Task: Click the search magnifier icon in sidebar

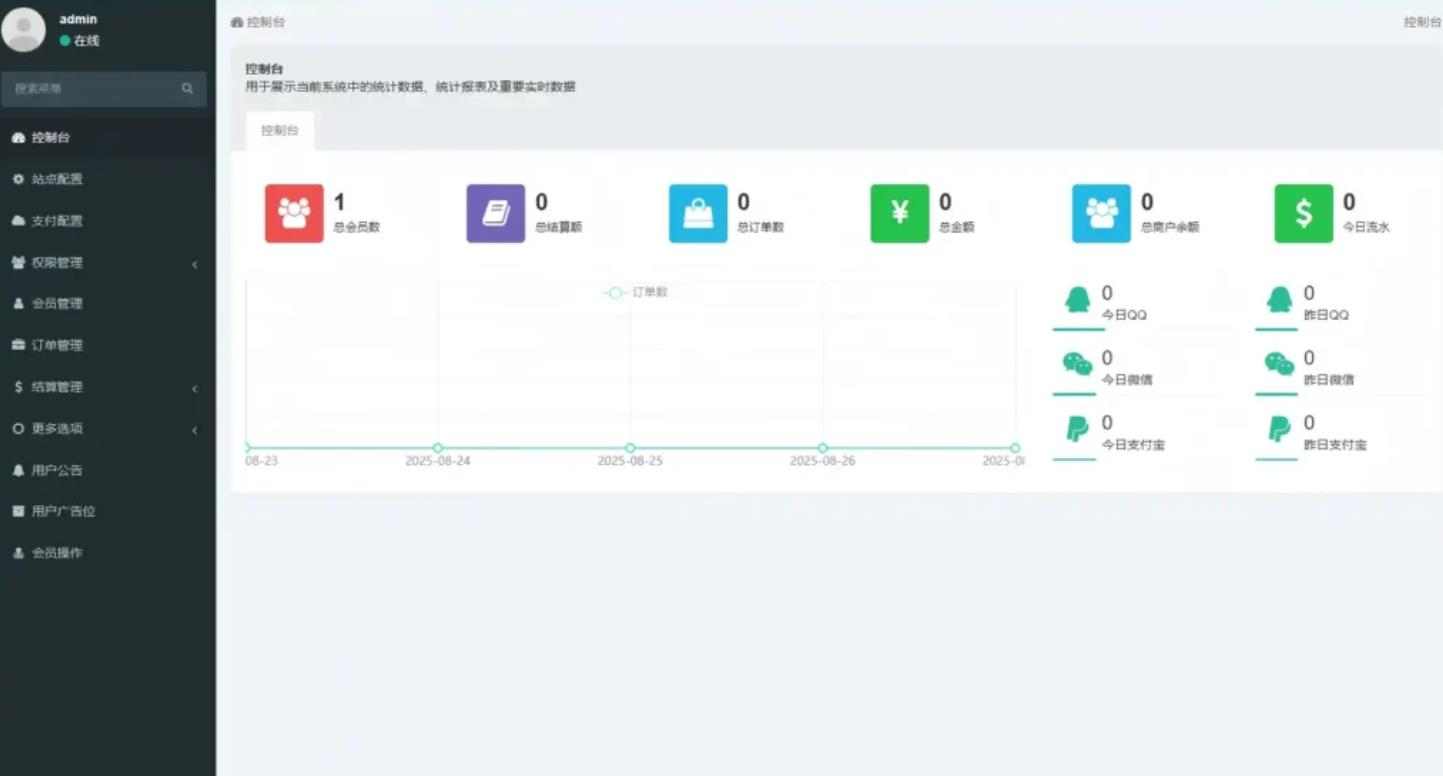Action: click(187, 89)
